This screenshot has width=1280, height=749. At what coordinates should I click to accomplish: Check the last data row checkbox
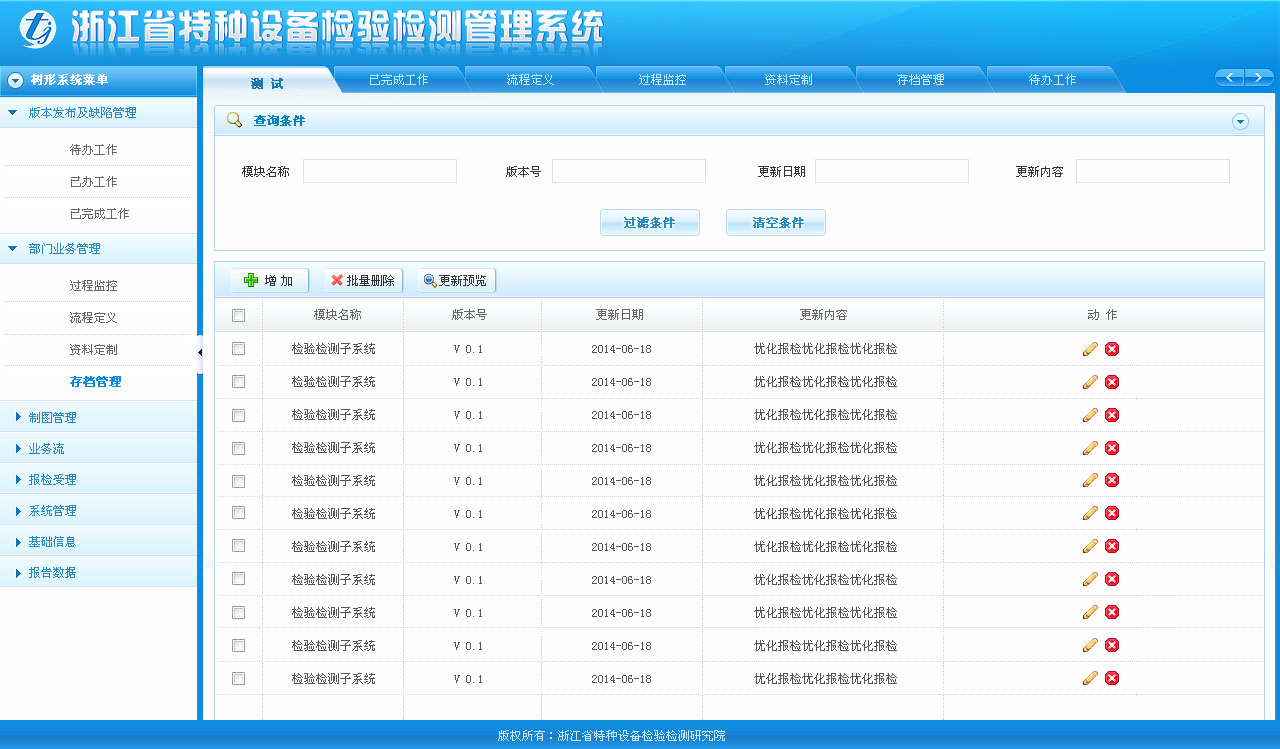(238, 678)
